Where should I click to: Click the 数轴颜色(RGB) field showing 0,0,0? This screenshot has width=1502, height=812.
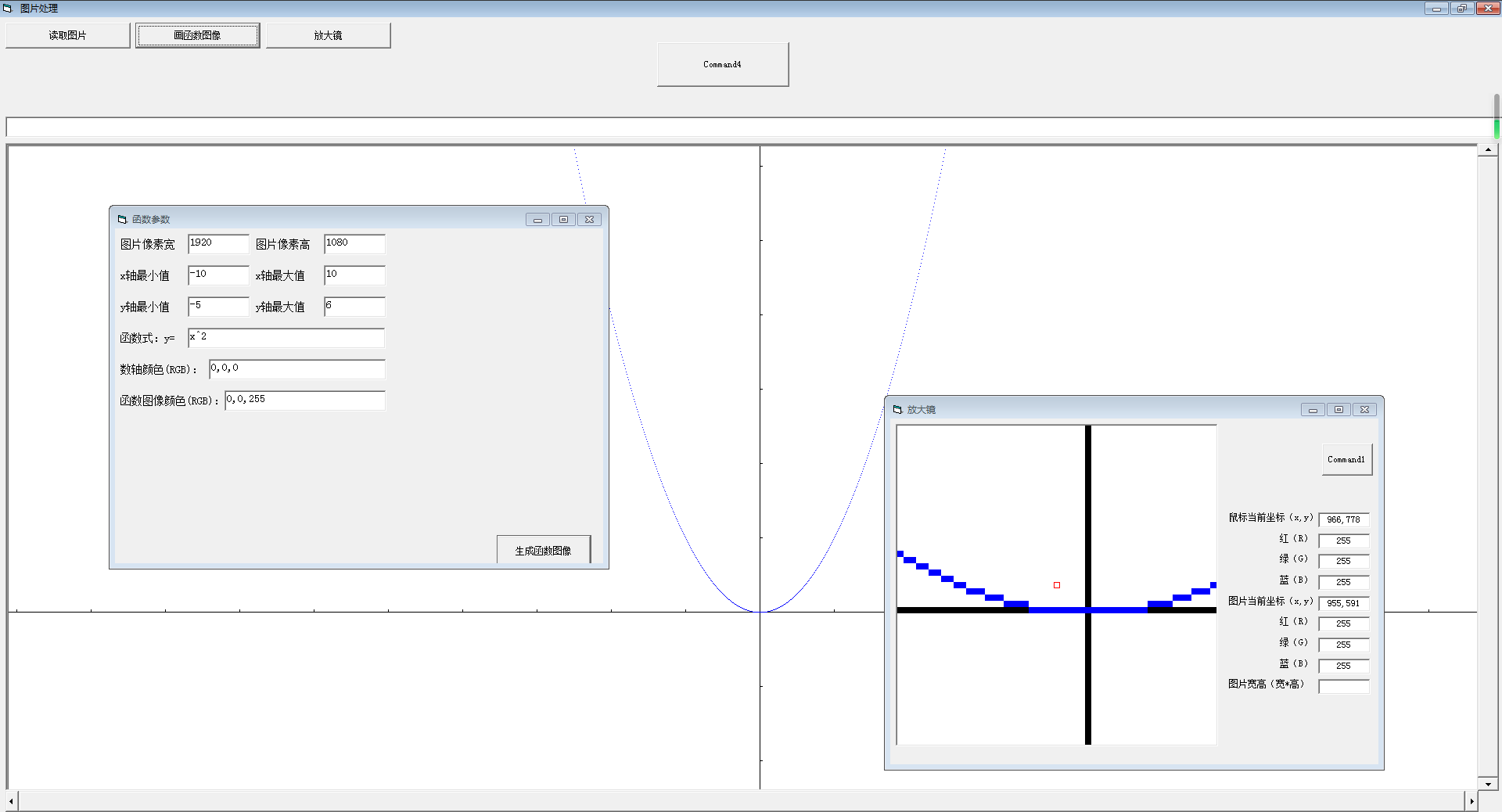(x=297, y=368)
